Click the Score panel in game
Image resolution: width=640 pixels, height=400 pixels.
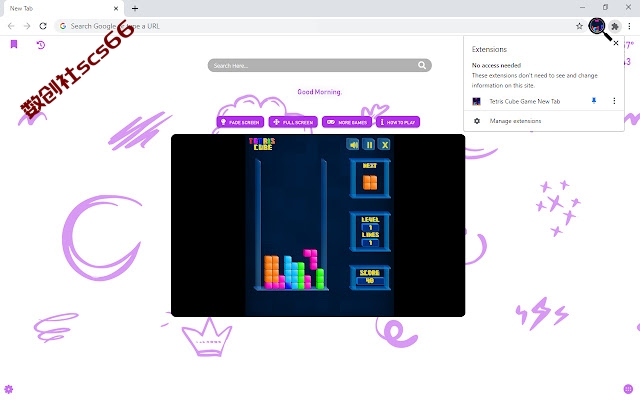[370, 278]
